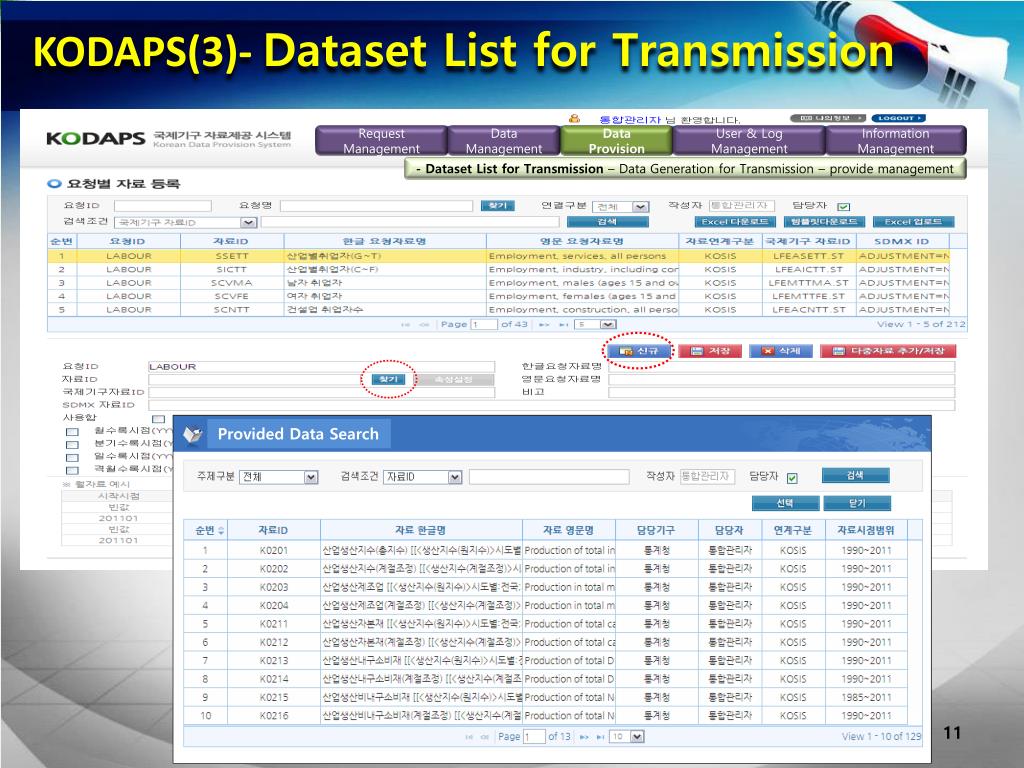This screenshot has width=1024, height=768.
Task: Click the Excel 업로드 button
Action: click(913, 222)
